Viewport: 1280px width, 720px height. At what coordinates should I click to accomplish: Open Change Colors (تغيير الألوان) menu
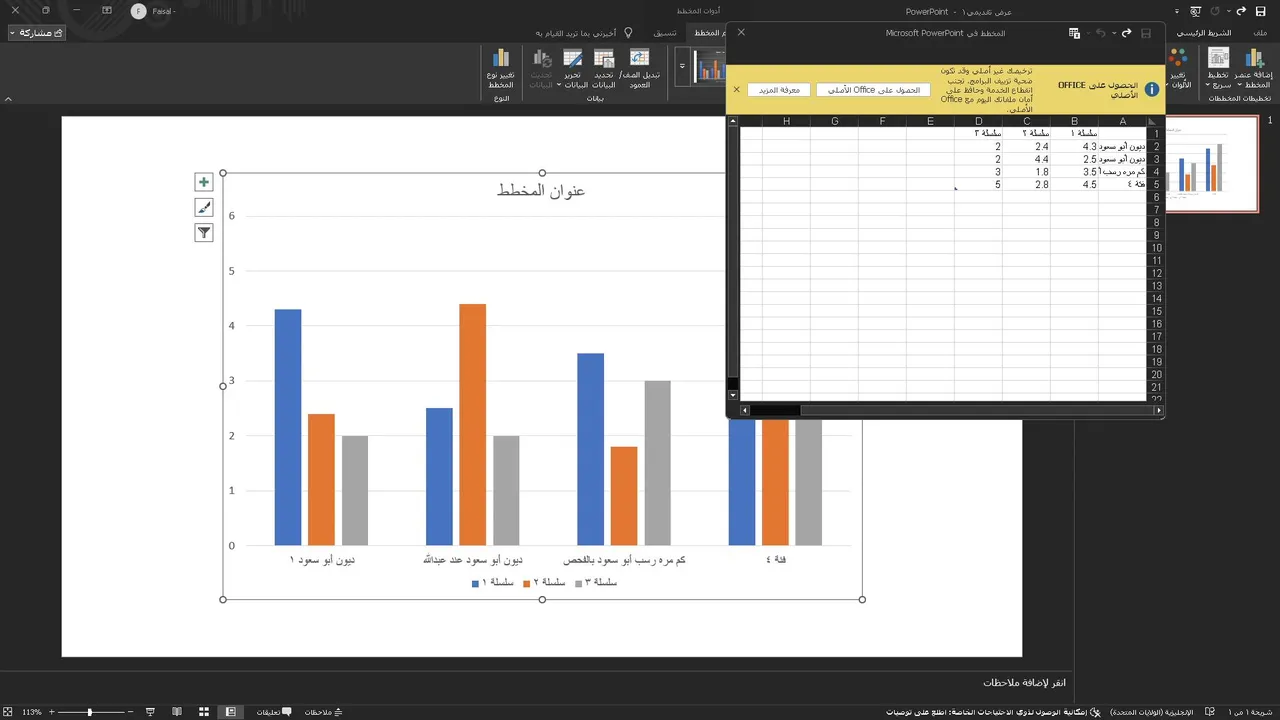(x=1180, y=69)
